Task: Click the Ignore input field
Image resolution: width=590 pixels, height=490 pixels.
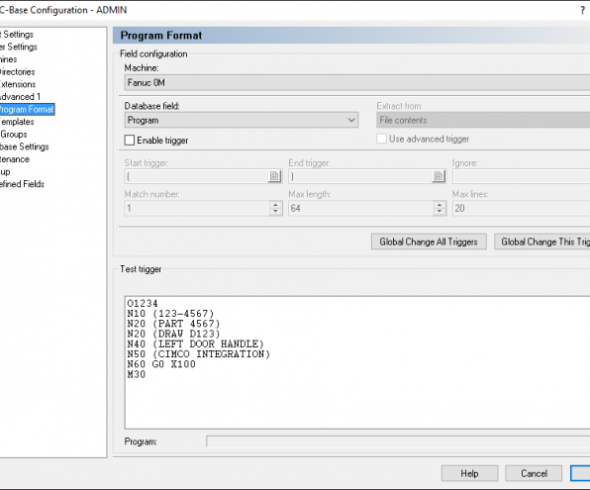Action: pos(521,176)
